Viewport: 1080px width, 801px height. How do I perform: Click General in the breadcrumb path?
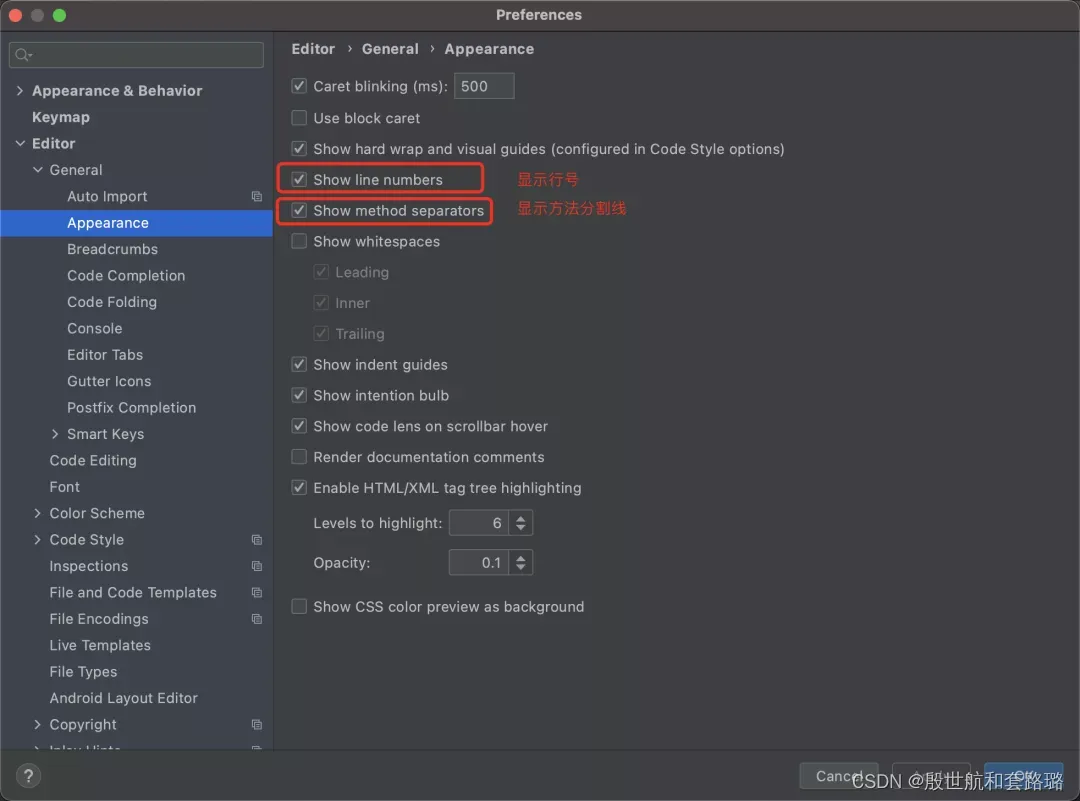click(x=390, y=49)
